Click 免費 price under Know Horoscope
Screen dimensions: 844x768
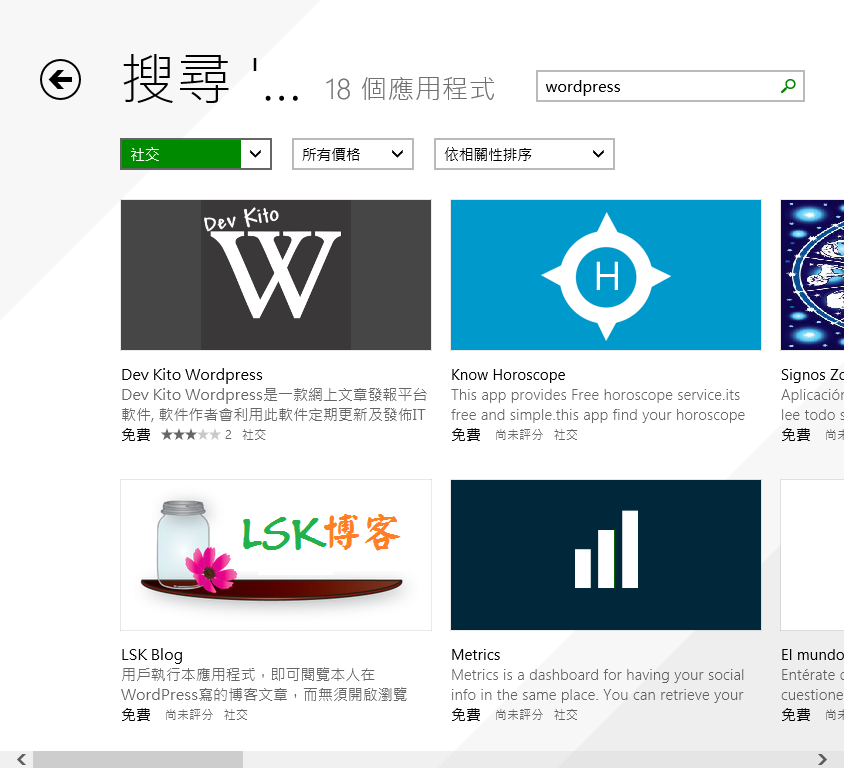pos(466,435)
